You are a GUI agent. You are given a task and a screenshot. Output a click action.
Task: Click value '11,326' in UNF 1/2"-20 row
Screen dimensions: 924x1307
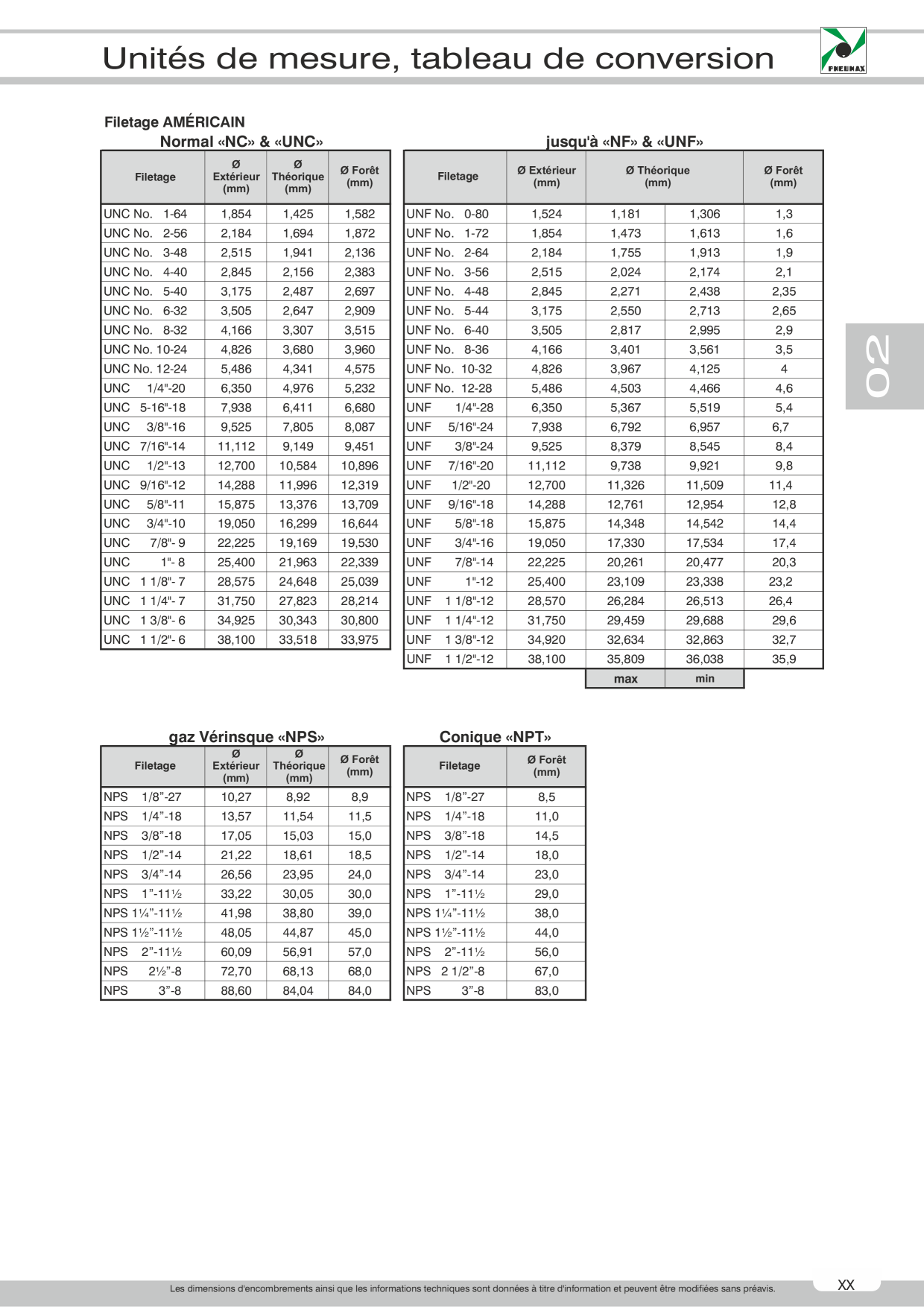626,485
